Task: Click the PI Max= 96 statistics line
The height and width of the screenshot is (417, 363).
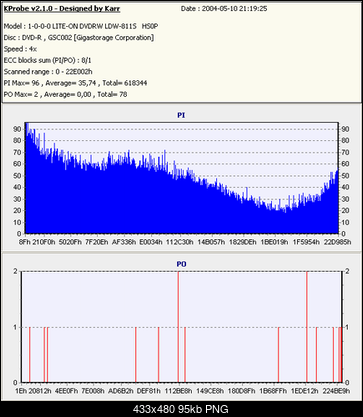Action: click(75, 83)
